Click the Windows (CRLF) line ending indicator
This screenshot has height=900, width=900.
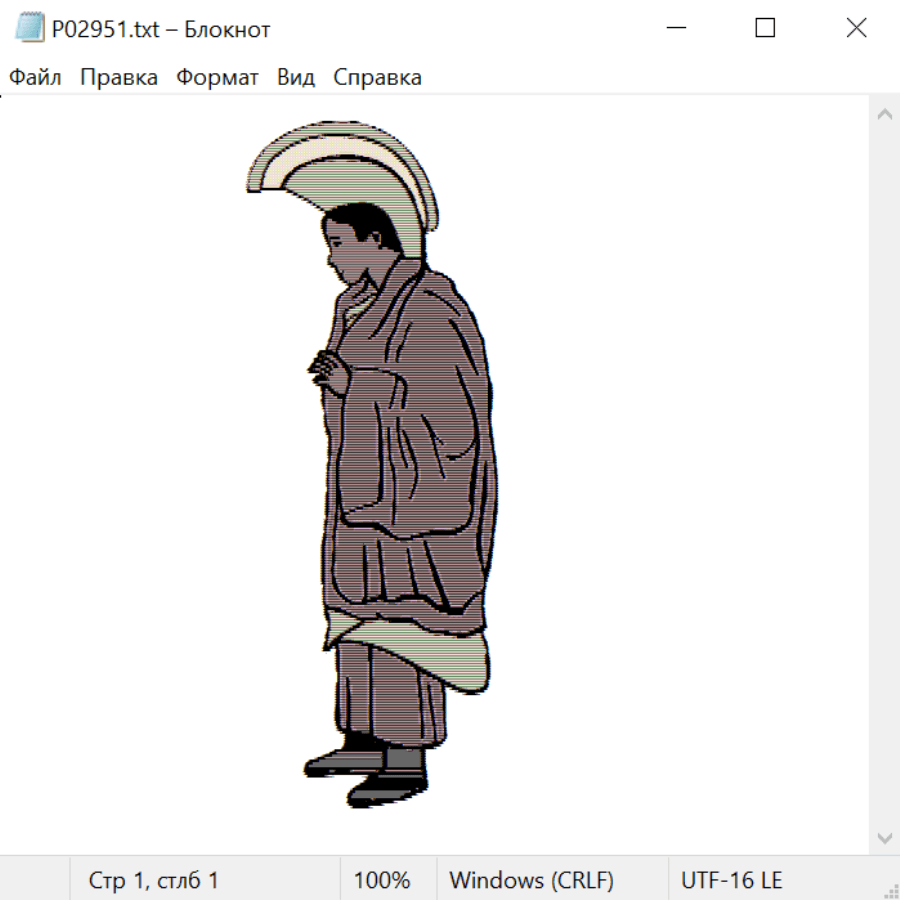(531, 880)
